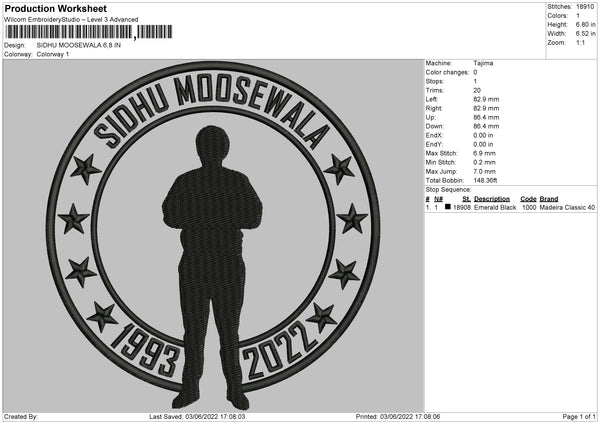The width and height of the screenshot is (600, 424).
Task: Click stitch count 18908 in stop sequence
Action: coord(462,207)
